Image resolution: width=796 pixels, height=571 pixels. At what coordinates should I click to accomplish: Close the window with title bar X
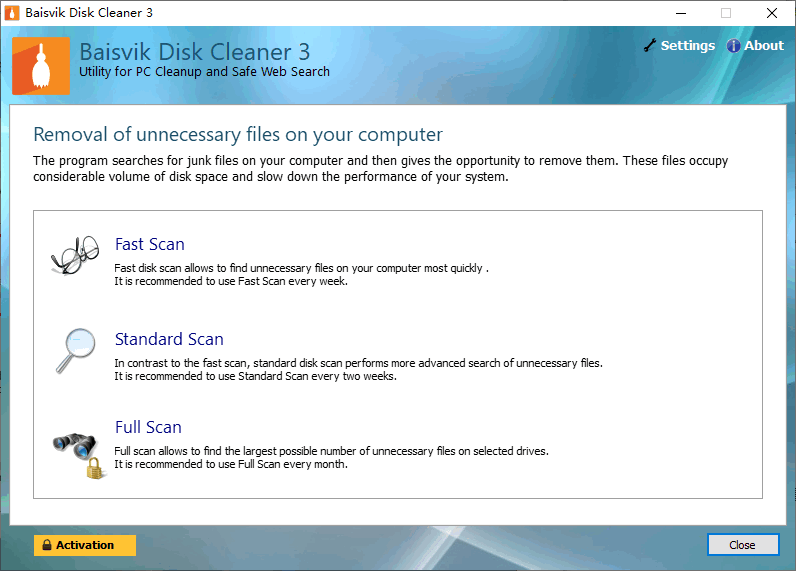(772, 13)
